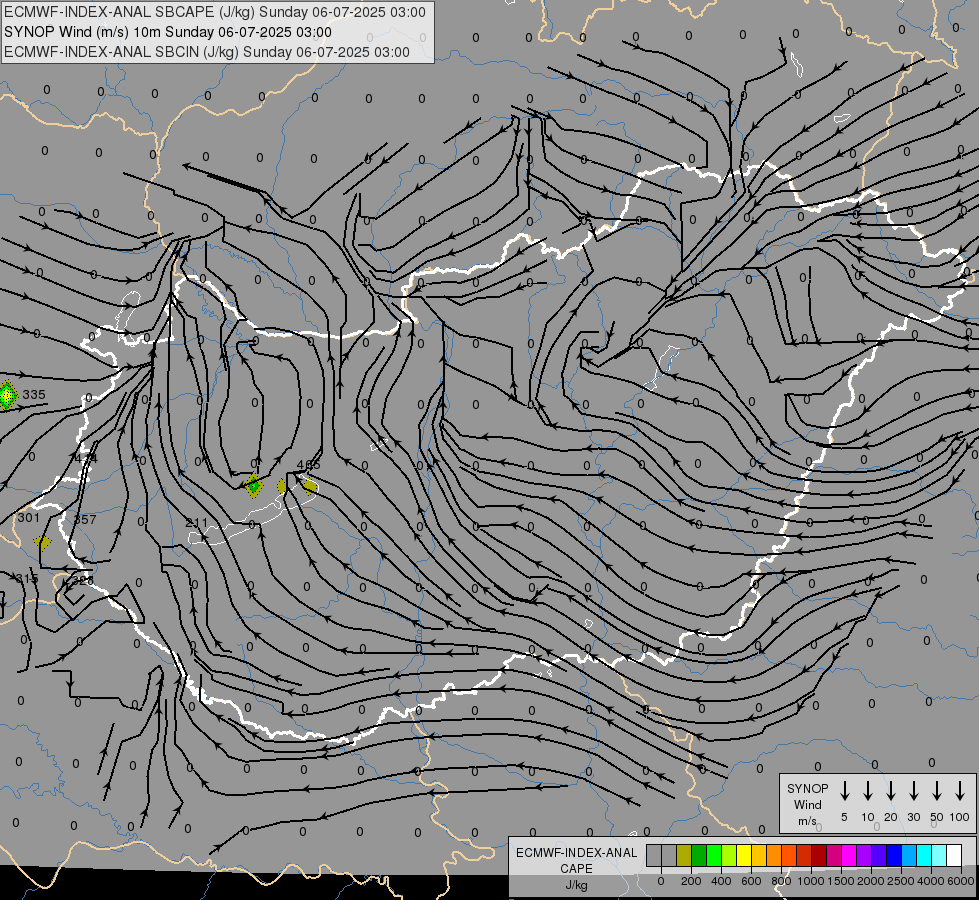Click the ECMWF-INDEX-ANAL CAPE J/kg legend label
979x900 pixels.
point(576,869)
